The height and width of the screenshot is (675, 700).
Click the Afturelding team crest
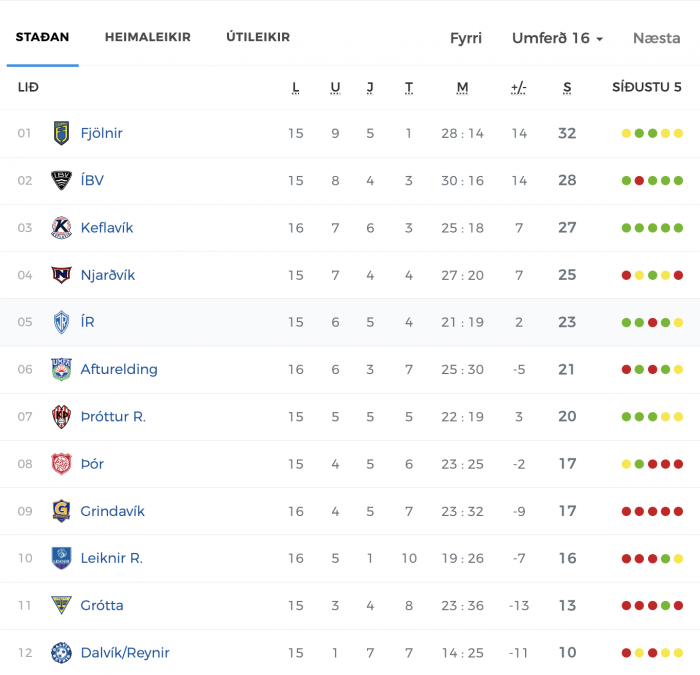point(61,369)
